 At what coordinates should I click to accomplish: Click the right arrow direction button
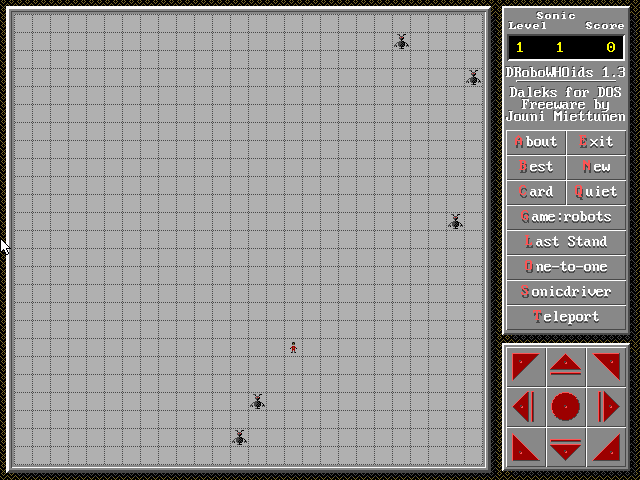(x=606, y=407)
